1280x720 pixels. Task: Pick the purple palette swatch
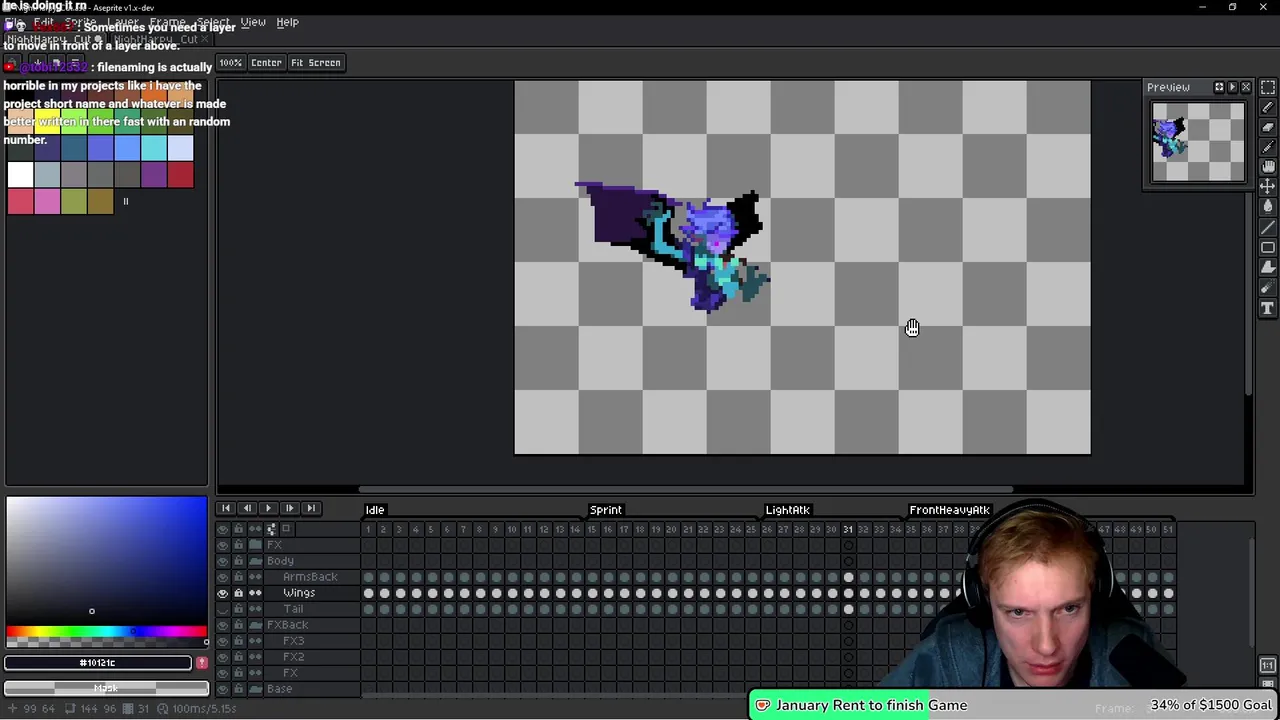pyautogui.click(x=154, y=174)
